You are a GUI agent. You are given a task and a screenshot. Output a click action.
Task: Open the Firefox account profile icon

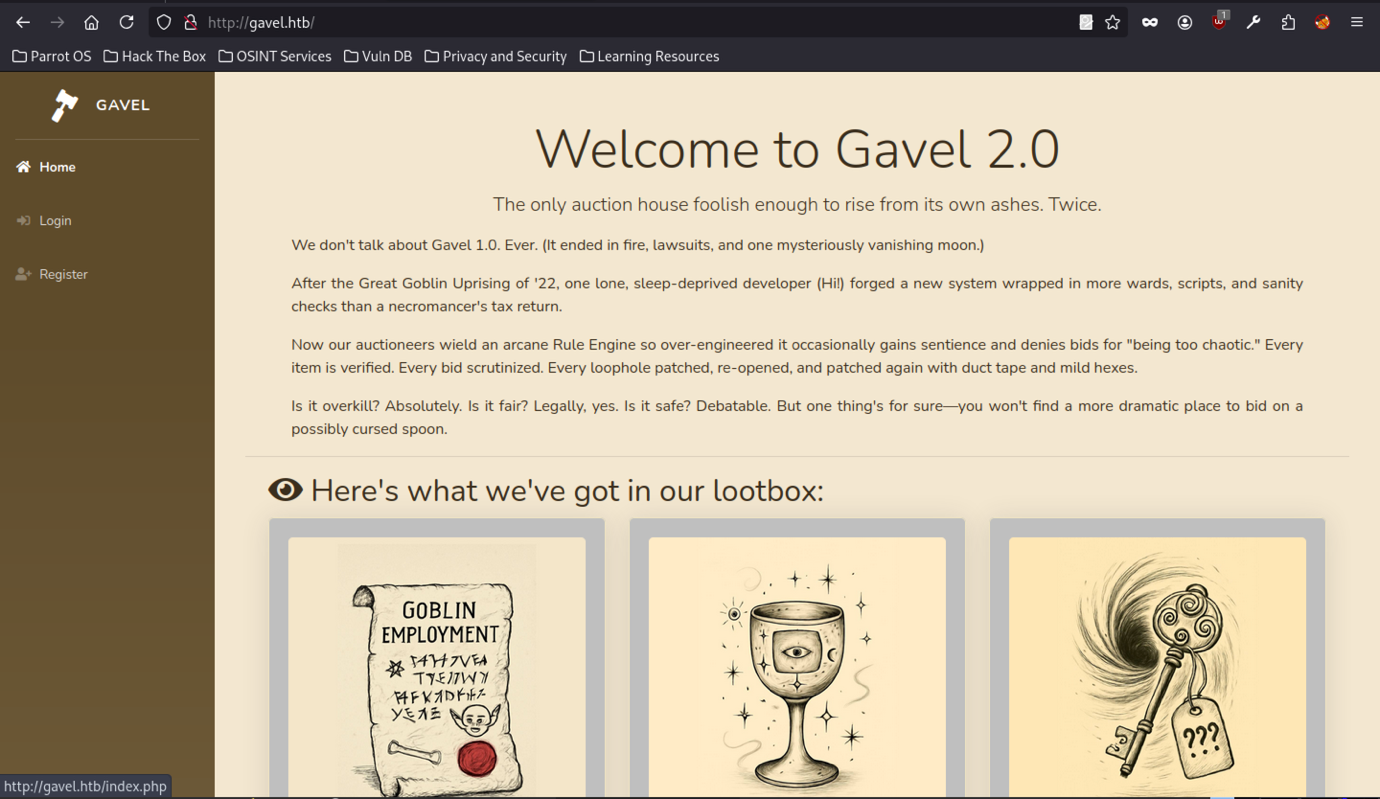click(x=1185, y=22)
